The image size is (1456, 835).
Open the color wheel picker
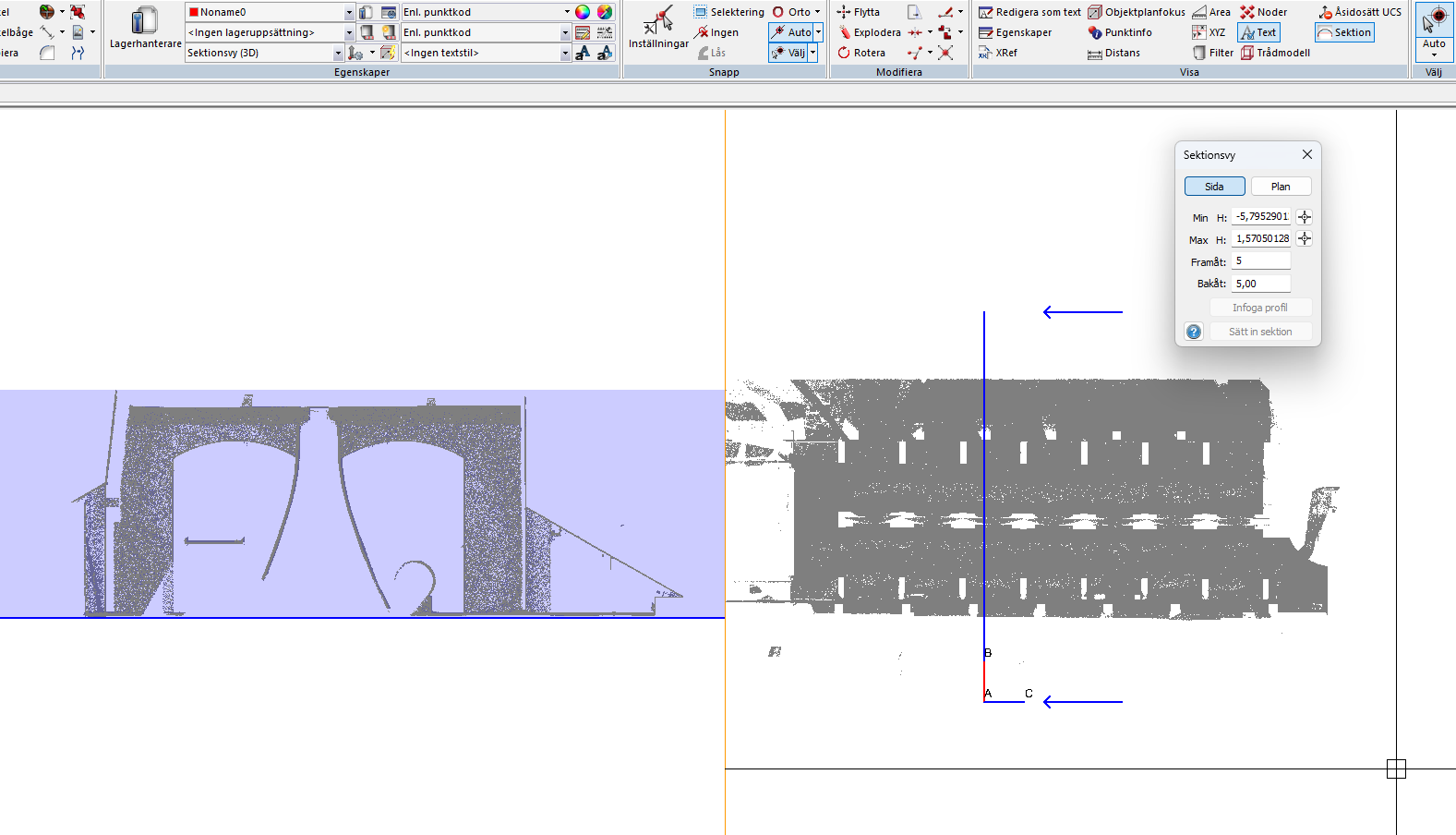pyautogui.click(x=583, y=12)
